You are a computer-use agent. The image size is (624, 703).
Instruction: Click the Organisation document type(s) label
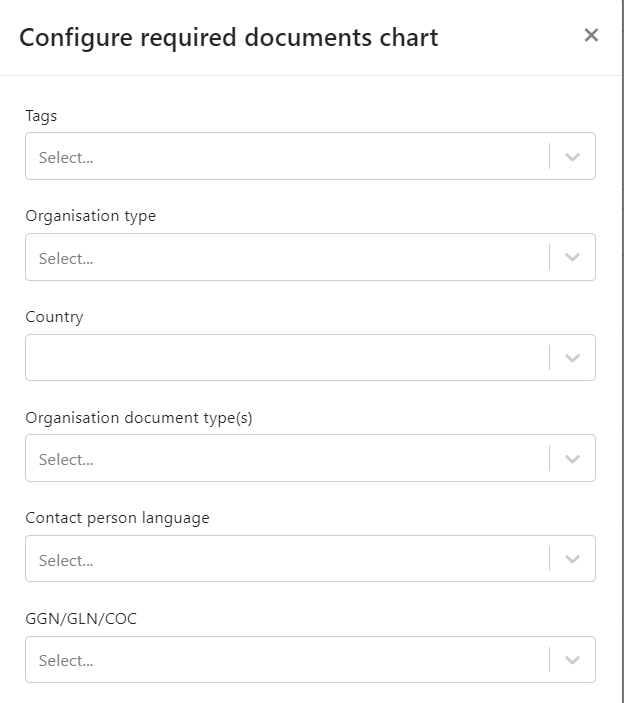click(x=139, y=418)
